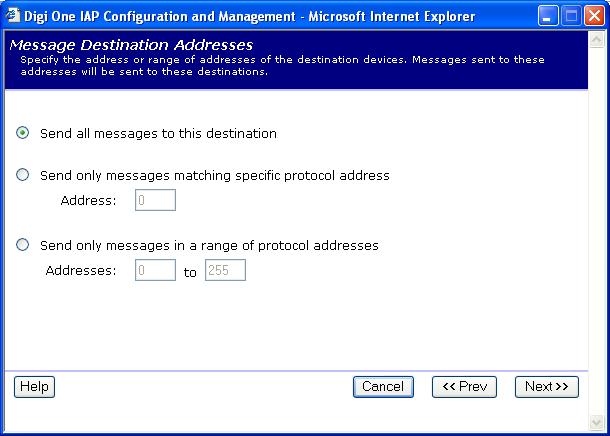
Task: Click the Internet Explorer page icon in title bar
Action: click(14, 16)
